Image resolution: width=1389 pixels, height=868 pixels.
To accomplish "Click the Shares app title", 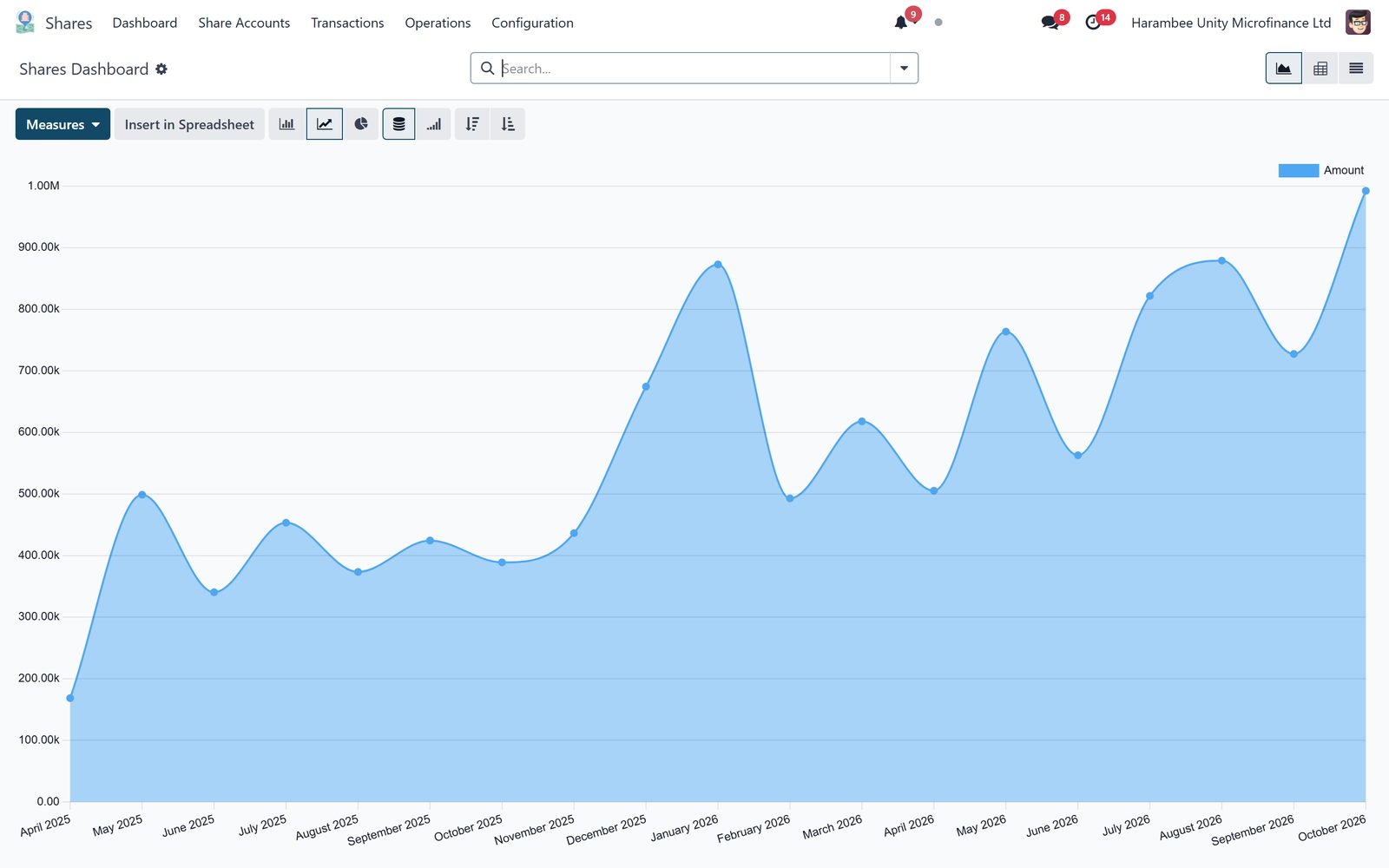I will 69,23.
